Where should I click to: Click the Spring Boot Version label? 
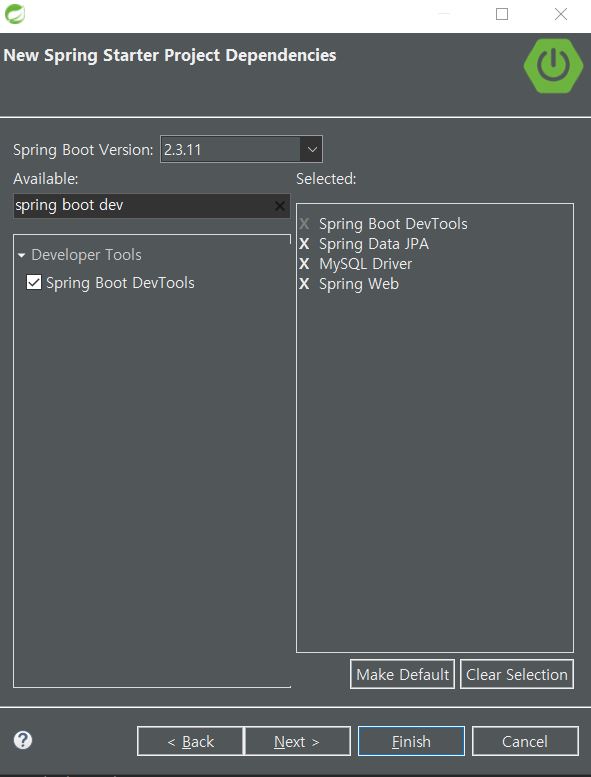click(x=83, y=150)
